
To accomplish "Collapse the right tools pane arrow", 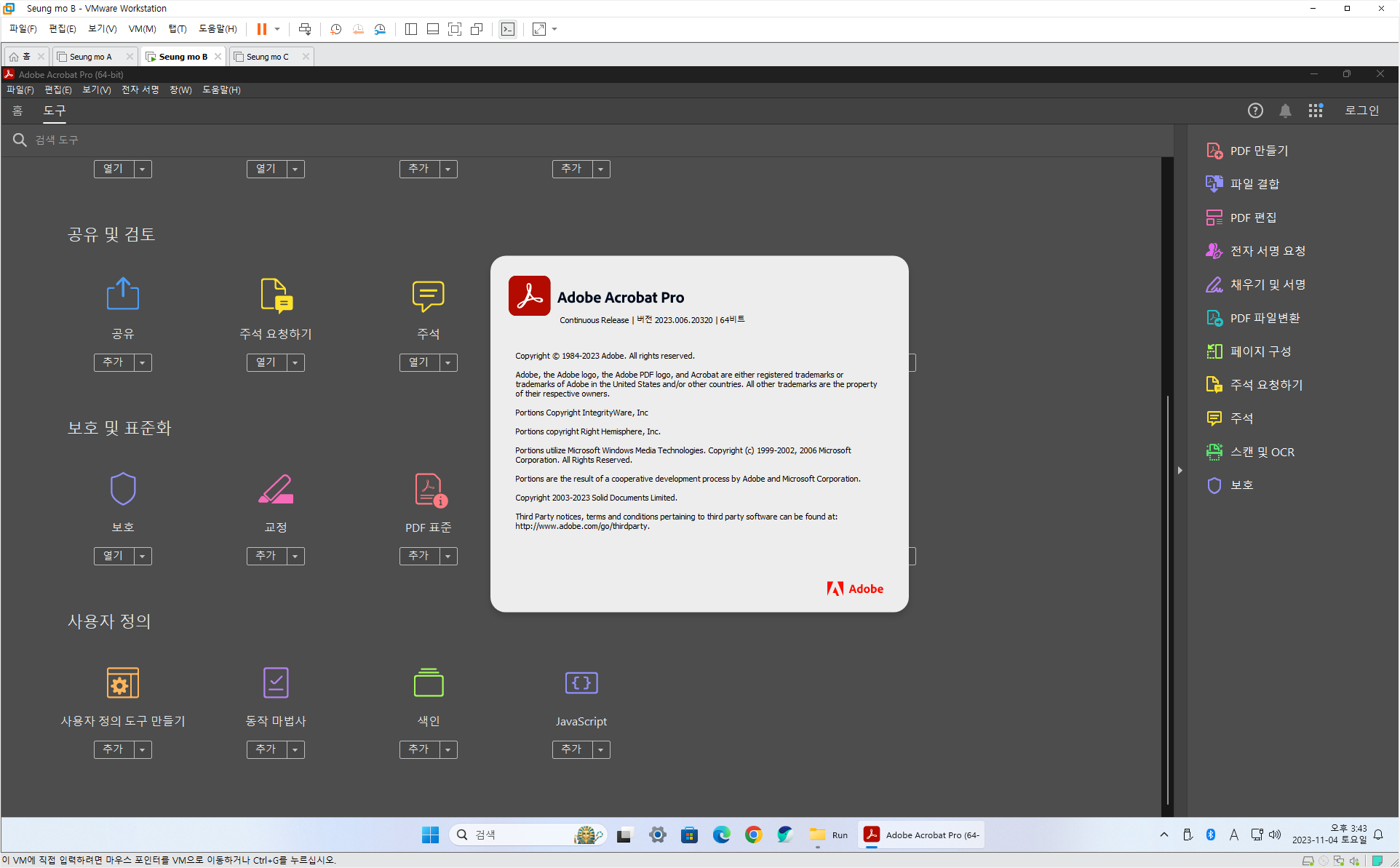I will point(1180,471).
